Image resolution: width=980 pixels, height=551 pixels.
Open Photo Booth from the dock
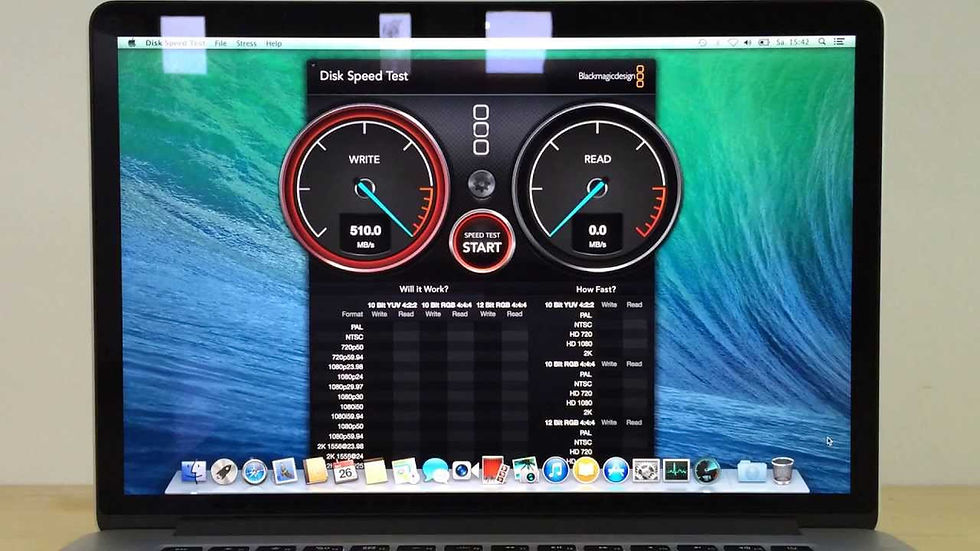(x=494, y=470)
